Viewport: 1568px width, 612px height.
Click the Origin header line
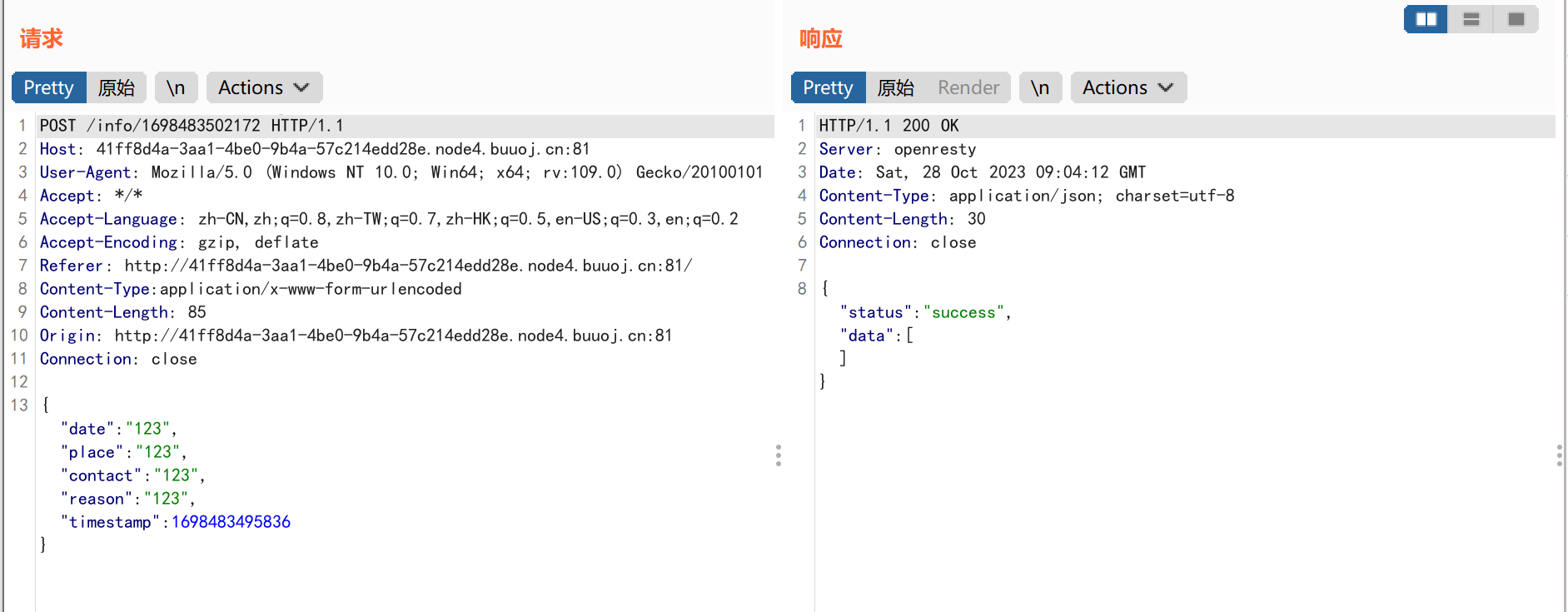(x=356, y=336)
